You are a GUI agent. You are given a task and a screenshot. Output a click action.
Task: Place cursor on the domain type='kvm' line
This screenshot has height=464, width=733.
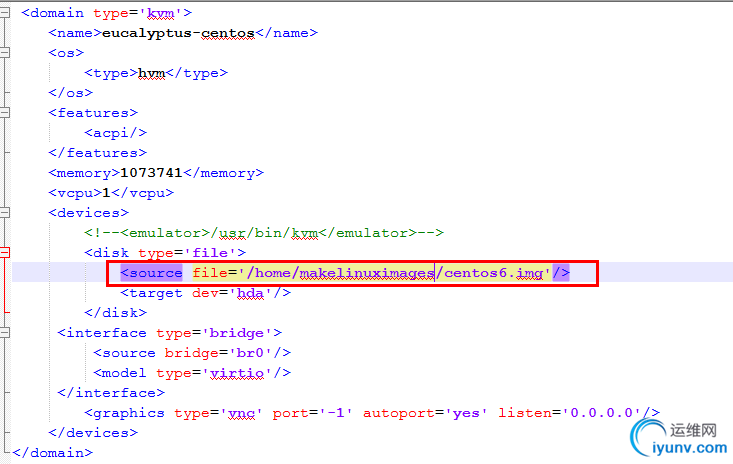click(107, 13)
